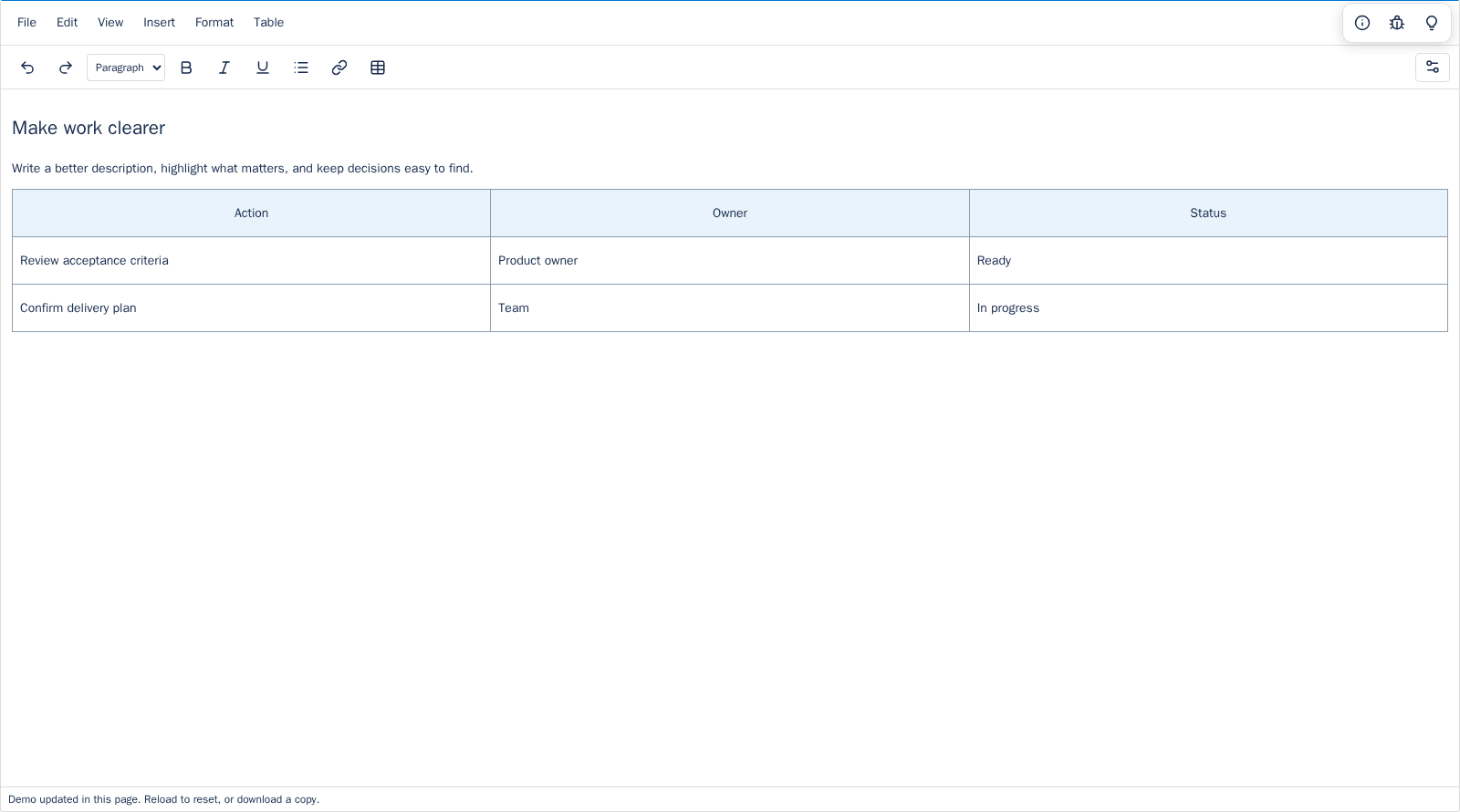Click the 'In progress' status cell
The image size is (1460, 812).
tap(1208, 307)
